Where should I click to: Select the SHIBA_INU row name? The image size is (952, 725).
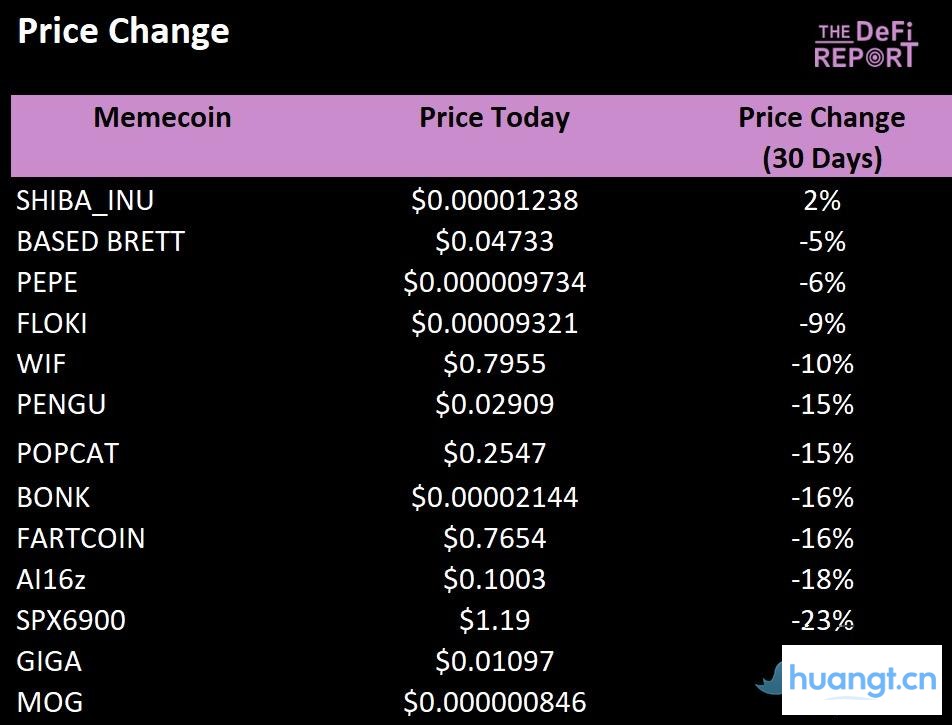85,201
